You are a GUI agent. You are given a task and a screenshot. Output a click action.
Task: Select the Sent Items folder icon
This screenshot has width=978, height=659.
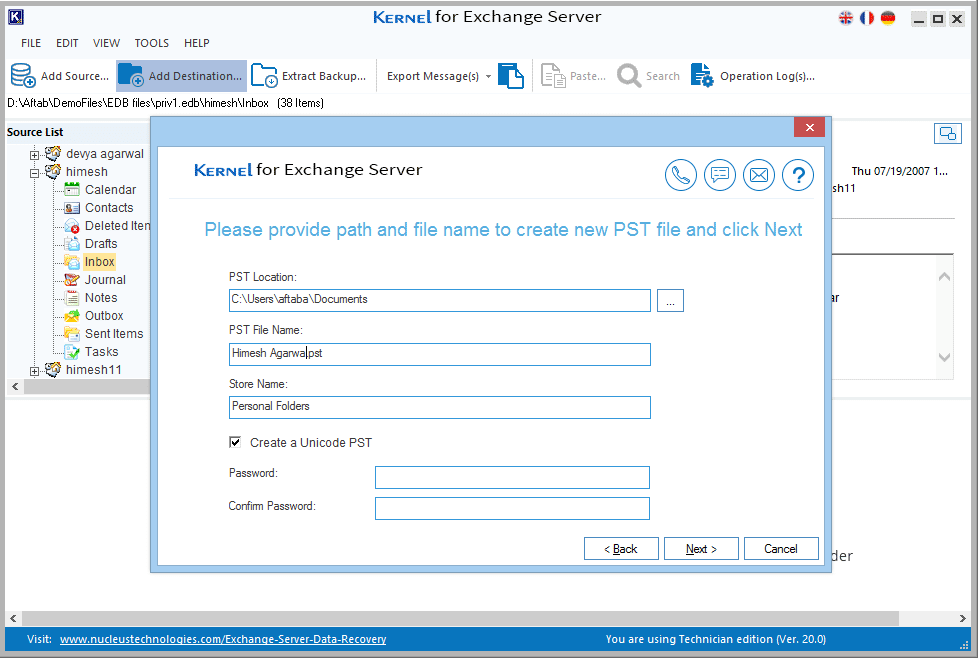point(72,334)
